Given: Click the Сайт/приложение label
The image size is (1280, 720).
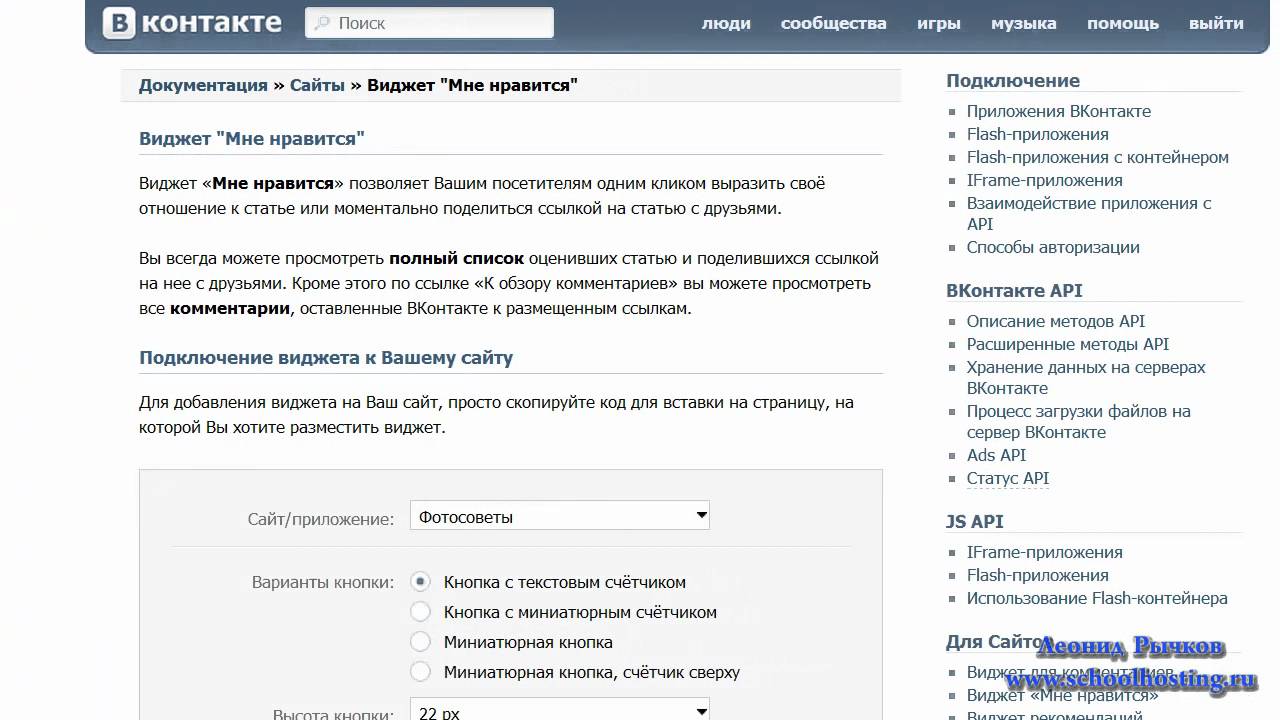Looking at the screenshot, I should coord(321,519).
